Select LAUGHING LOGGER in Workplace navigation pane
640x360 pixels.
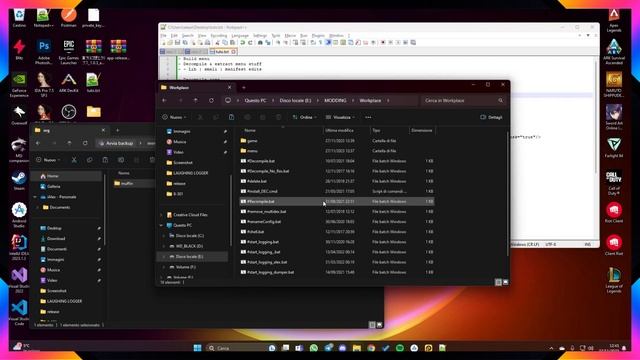(x=191, y=173)
